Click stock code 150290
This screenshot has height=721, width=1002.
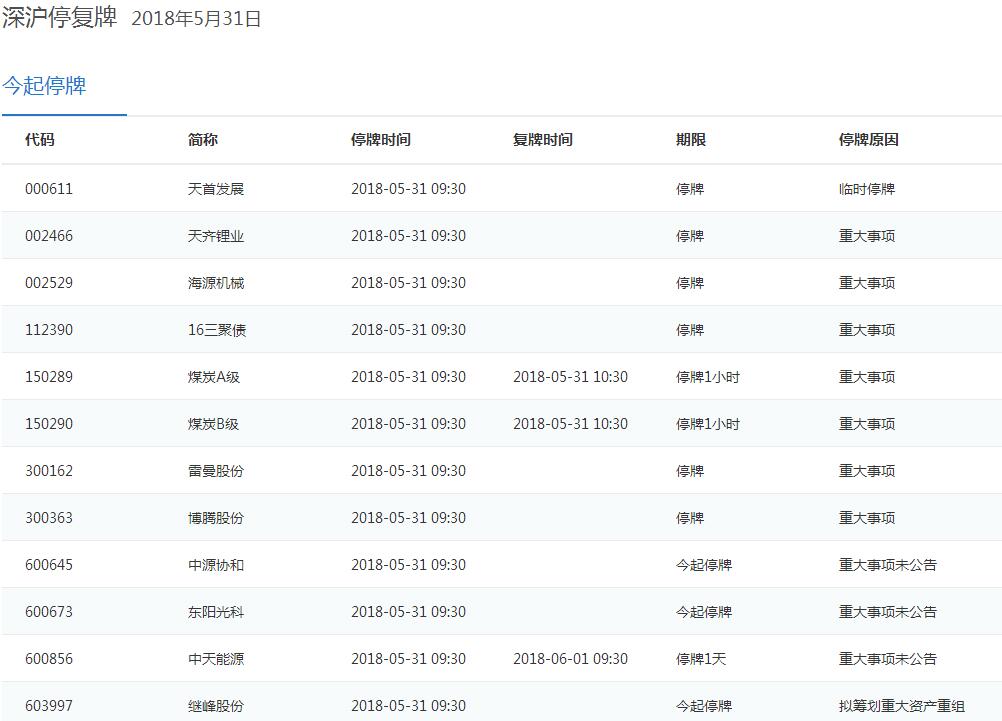(49, 424)
